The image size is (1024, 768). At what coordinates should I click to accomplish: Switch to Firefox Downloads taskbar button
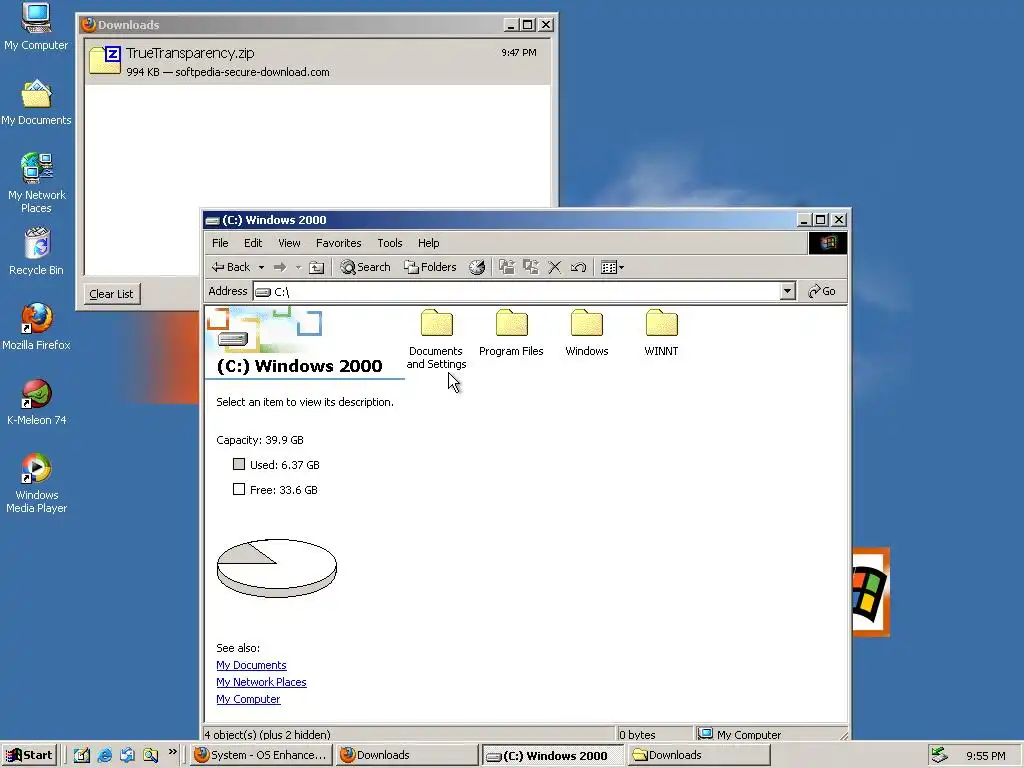click(x=407, y=755)
